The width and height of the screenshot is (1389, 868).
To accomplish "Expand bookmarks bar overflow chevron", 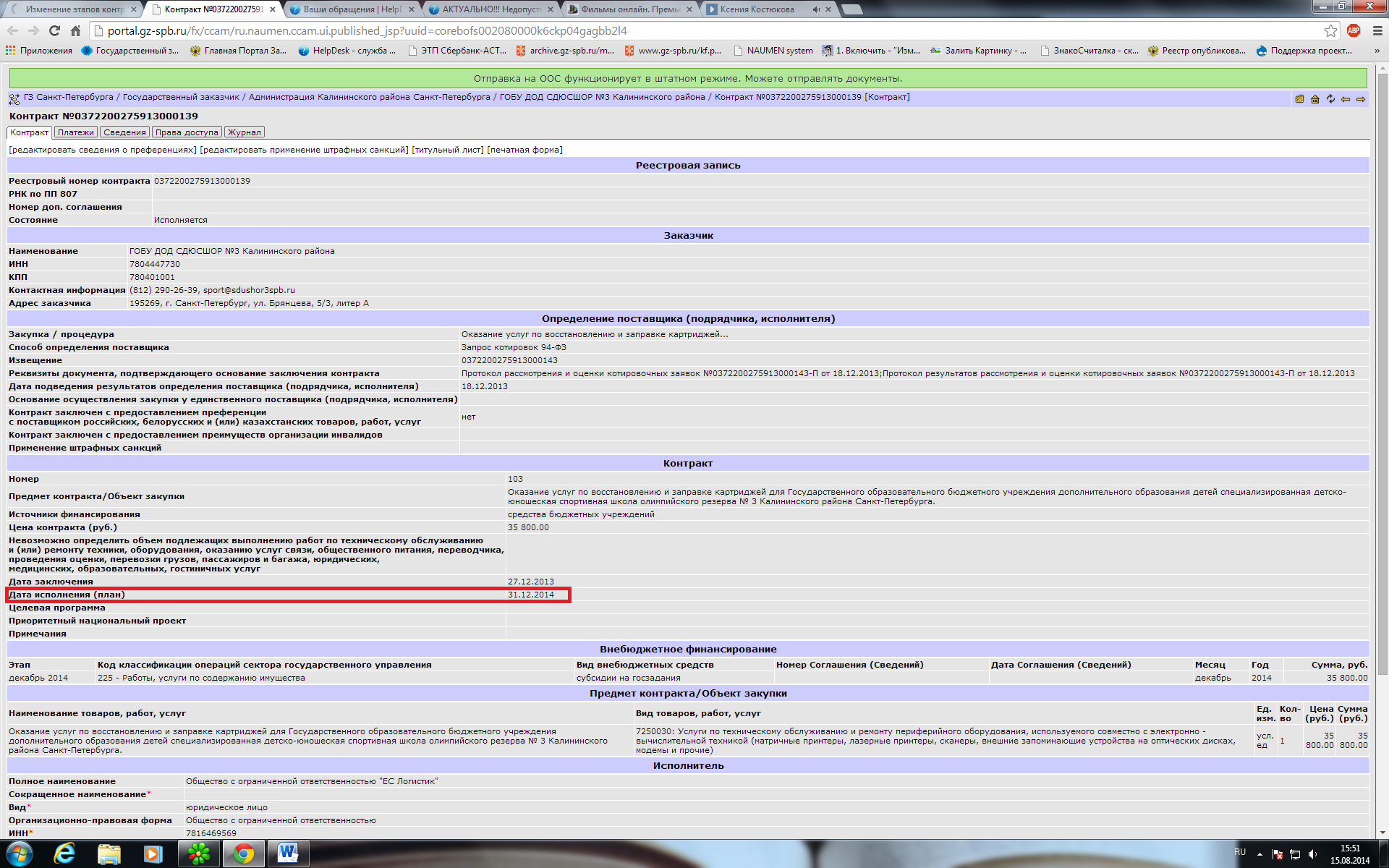I will (1377, 51).
